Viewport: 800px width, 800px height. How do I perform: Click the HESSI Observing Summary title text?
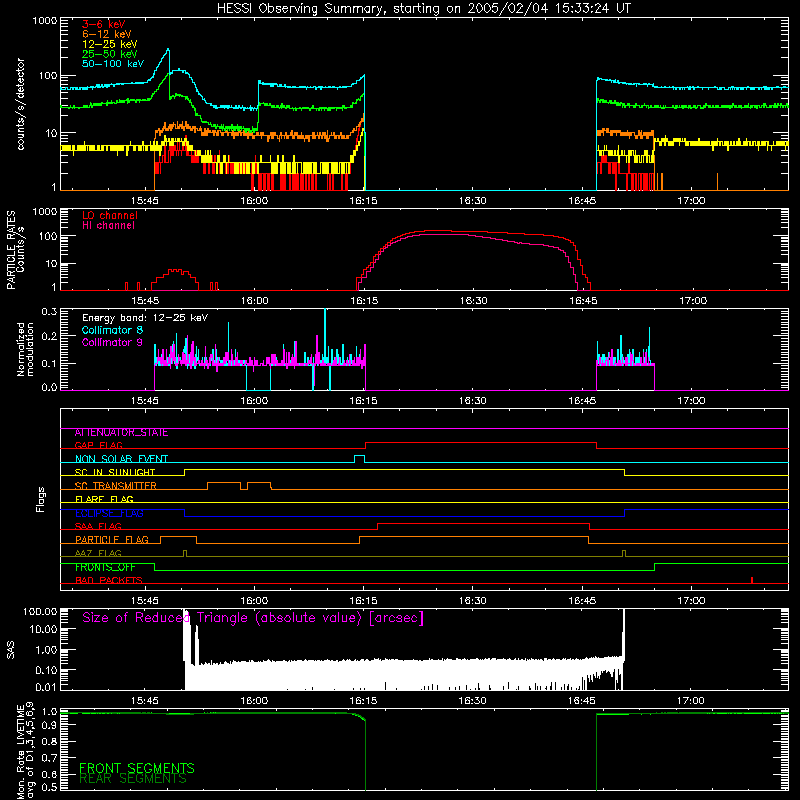424,9
